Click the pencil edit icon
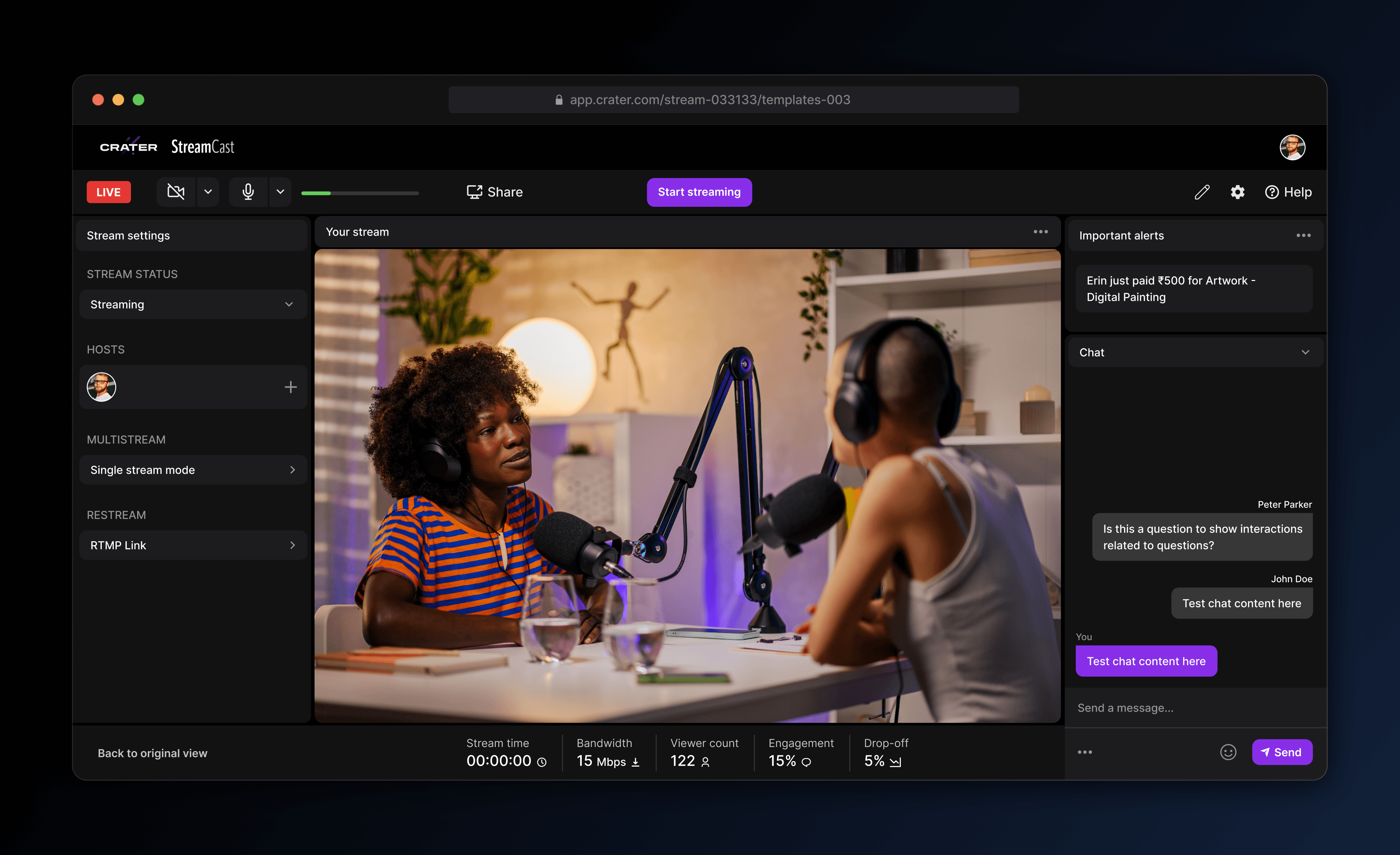The image size is (1400, 855). point(1202,192)
